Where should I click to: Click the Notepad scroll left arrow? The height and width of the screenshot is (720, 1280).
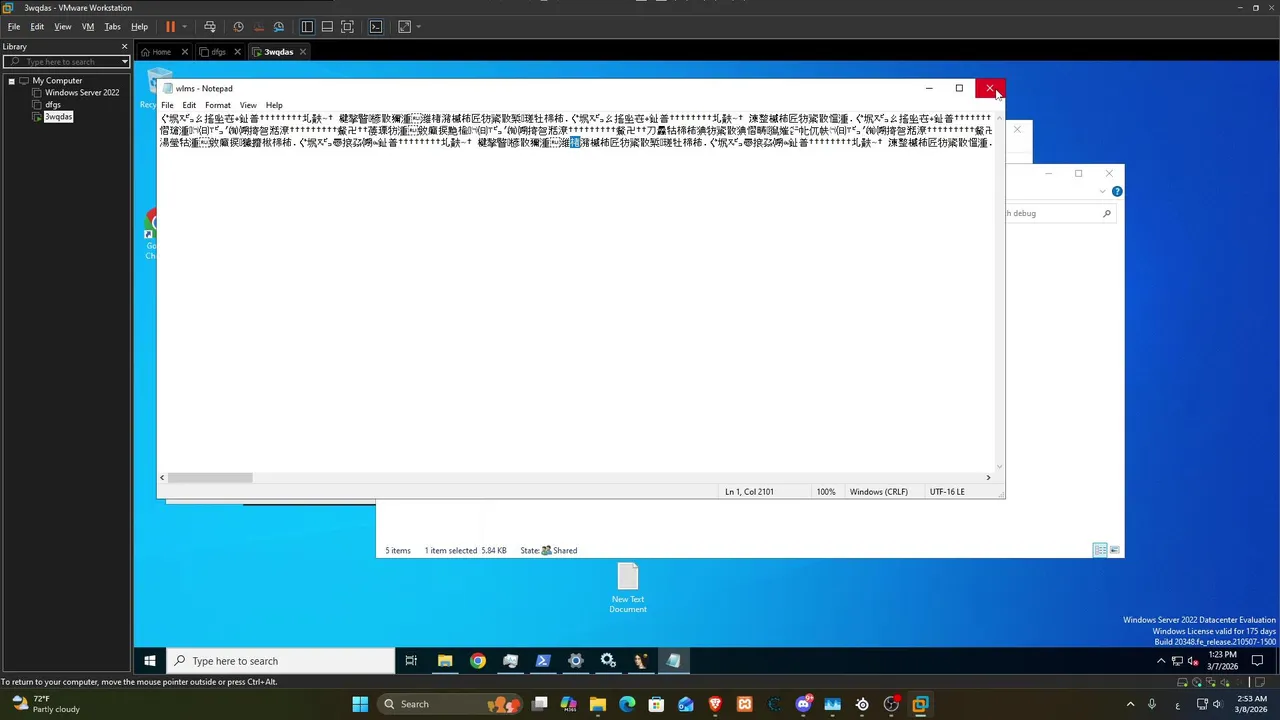[x=162, y=477]
